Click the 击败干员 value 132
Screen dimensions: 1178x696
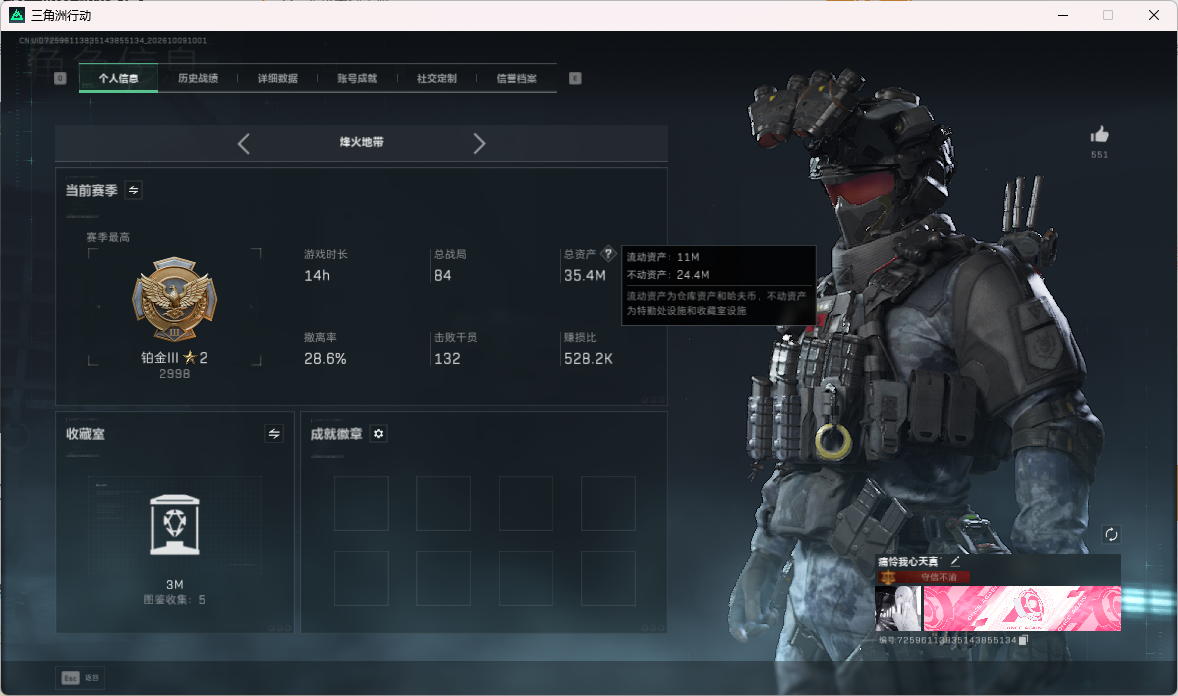pyautogui.click(x=447, y=359)
